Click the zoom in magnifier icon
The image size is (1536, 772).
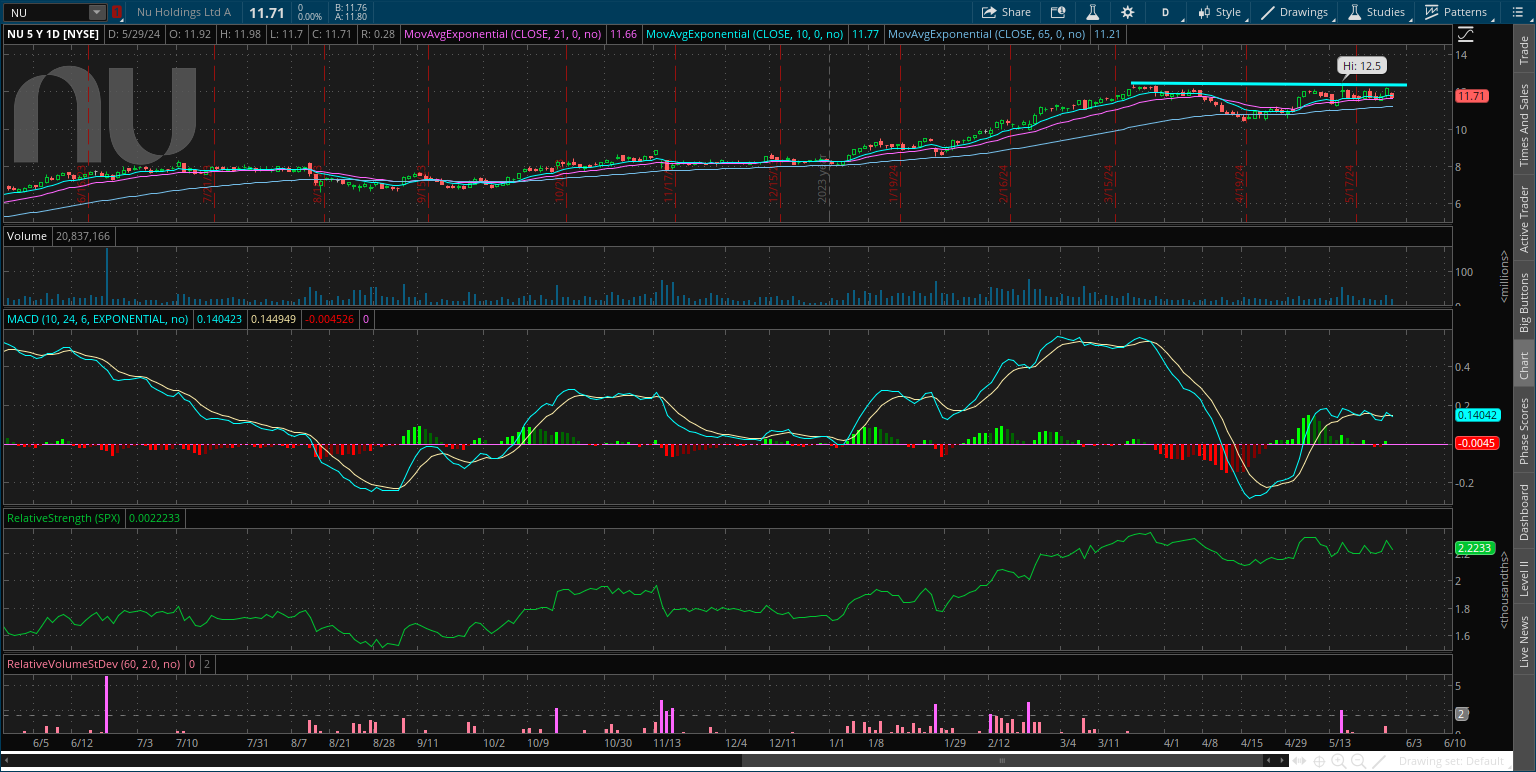point(1339,761)
